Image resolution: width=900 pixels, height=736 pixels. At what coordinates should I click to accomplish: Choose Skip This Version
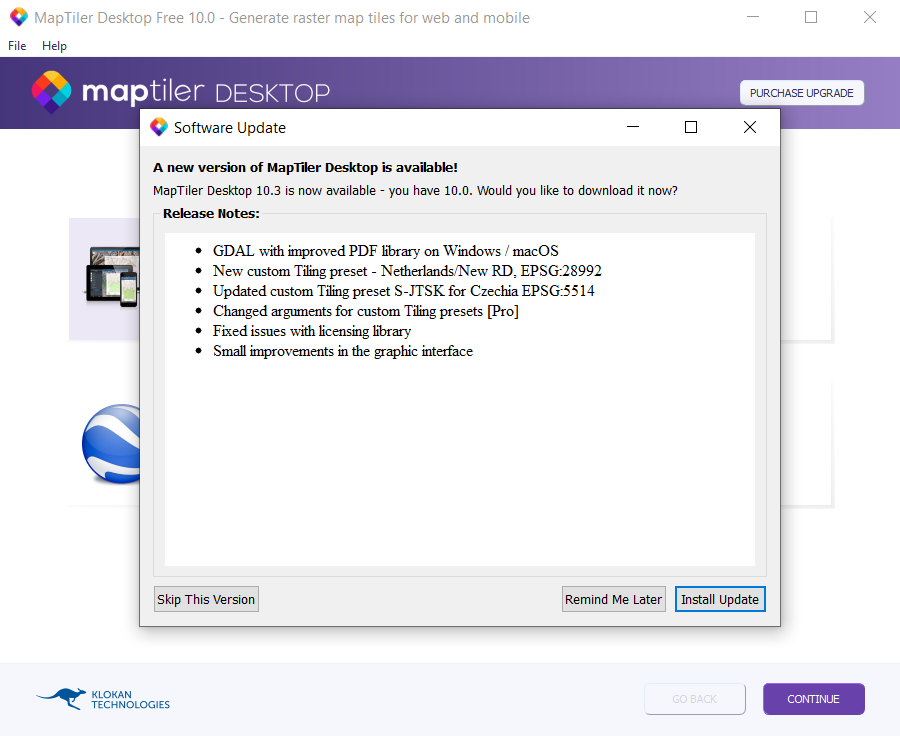coord(206,598)
